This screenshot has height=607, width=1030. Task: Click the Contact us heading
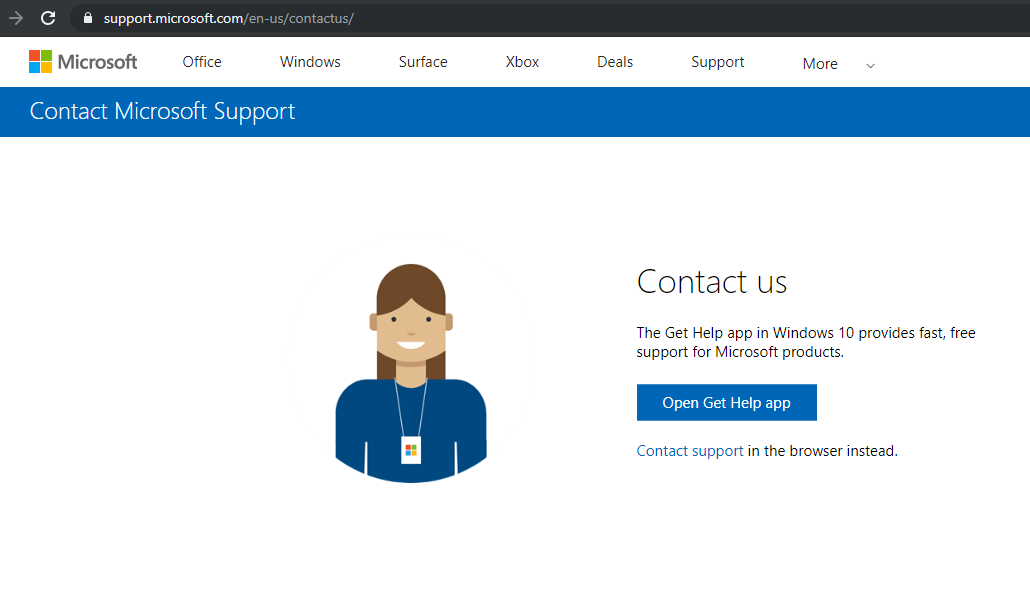(712, 282)
